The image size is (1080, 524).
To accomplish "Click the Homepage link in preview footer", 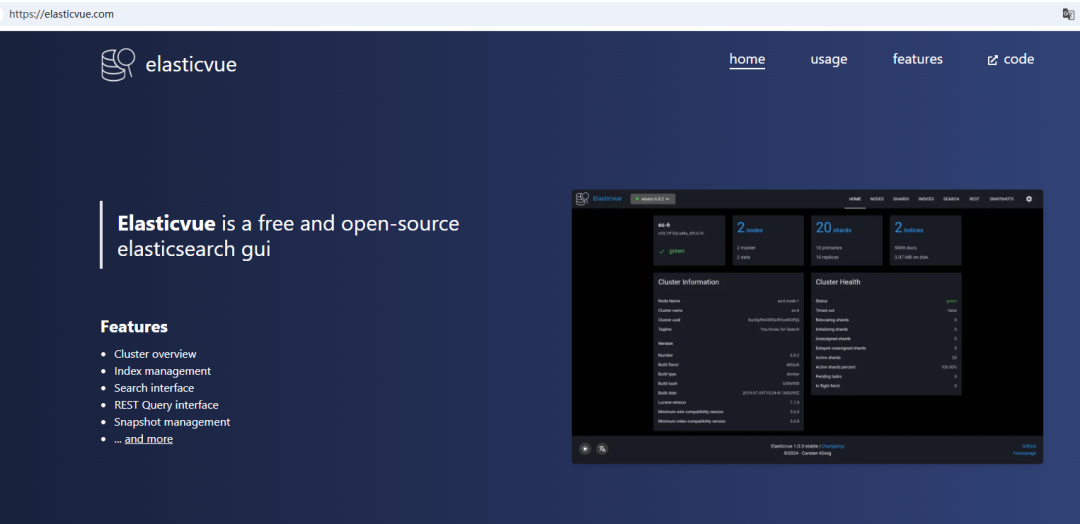I will (1024, 453).
